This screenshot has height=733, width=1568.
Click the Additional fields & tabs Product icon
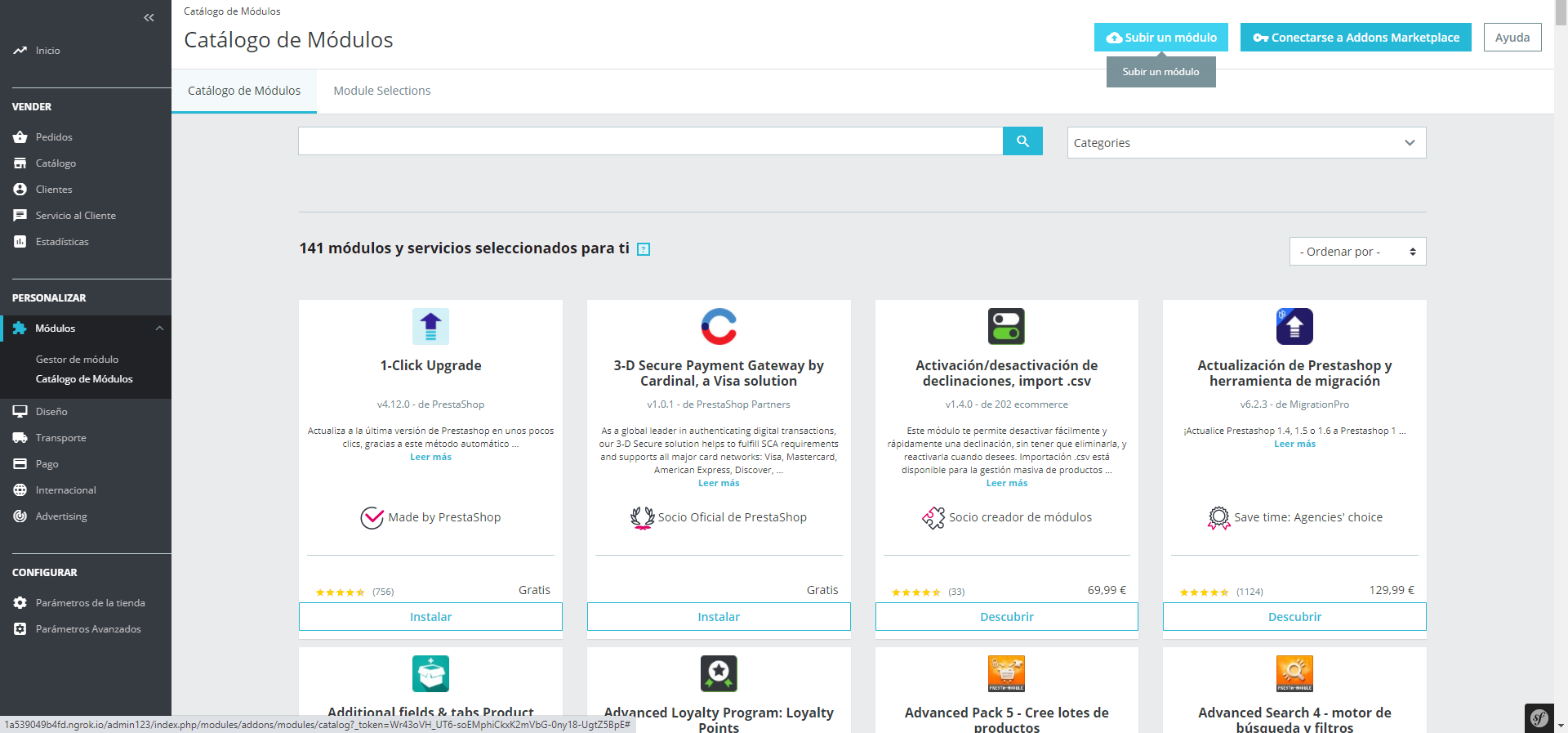[x=430, y=673]
